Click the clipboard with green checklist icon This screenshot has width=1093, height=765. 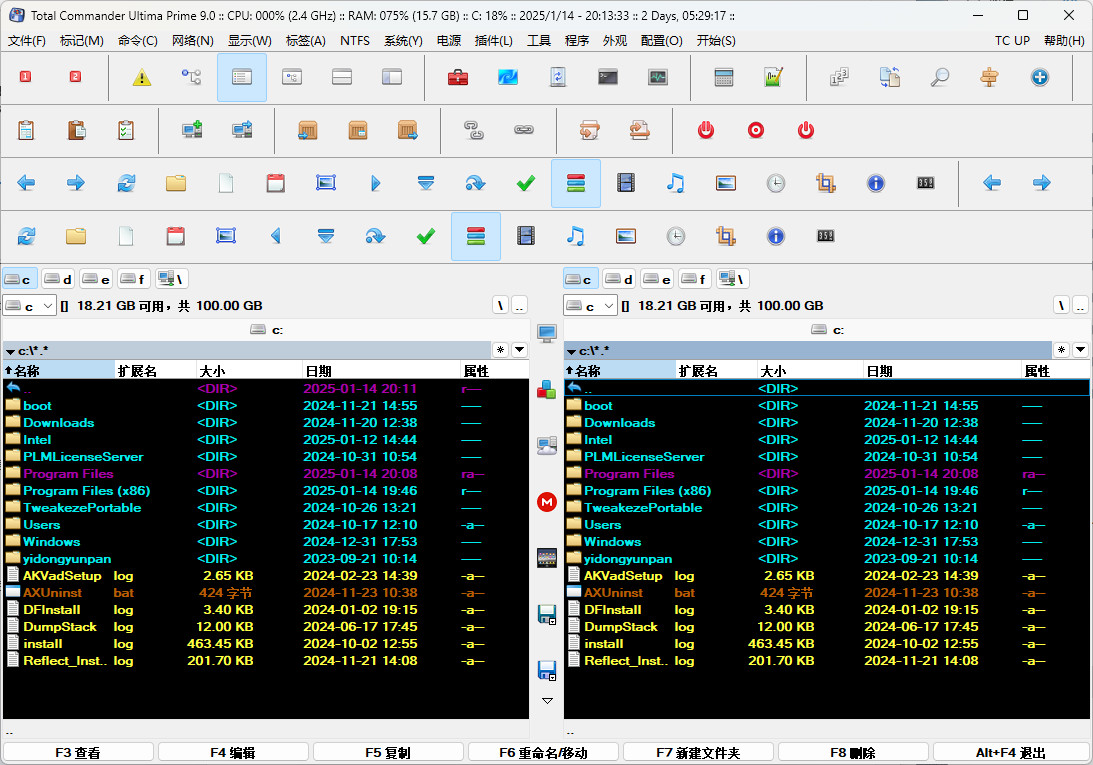(x=125, y=130)
